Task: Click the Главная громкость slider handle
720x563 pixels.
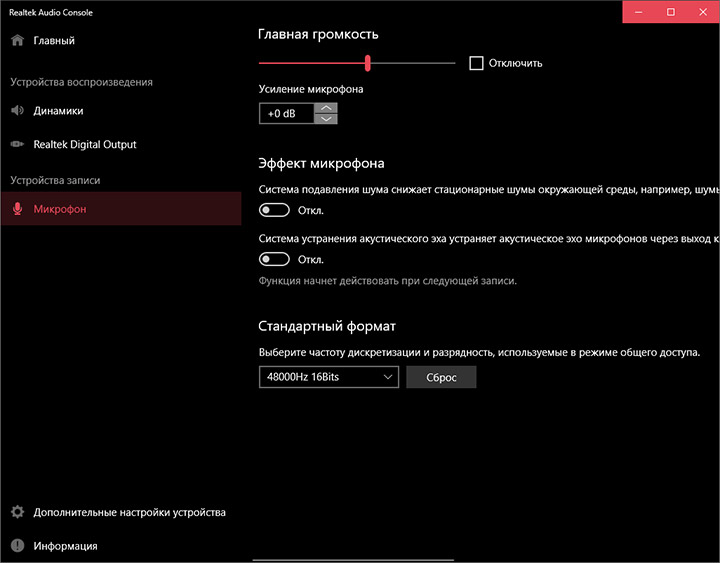Action: 368,63
